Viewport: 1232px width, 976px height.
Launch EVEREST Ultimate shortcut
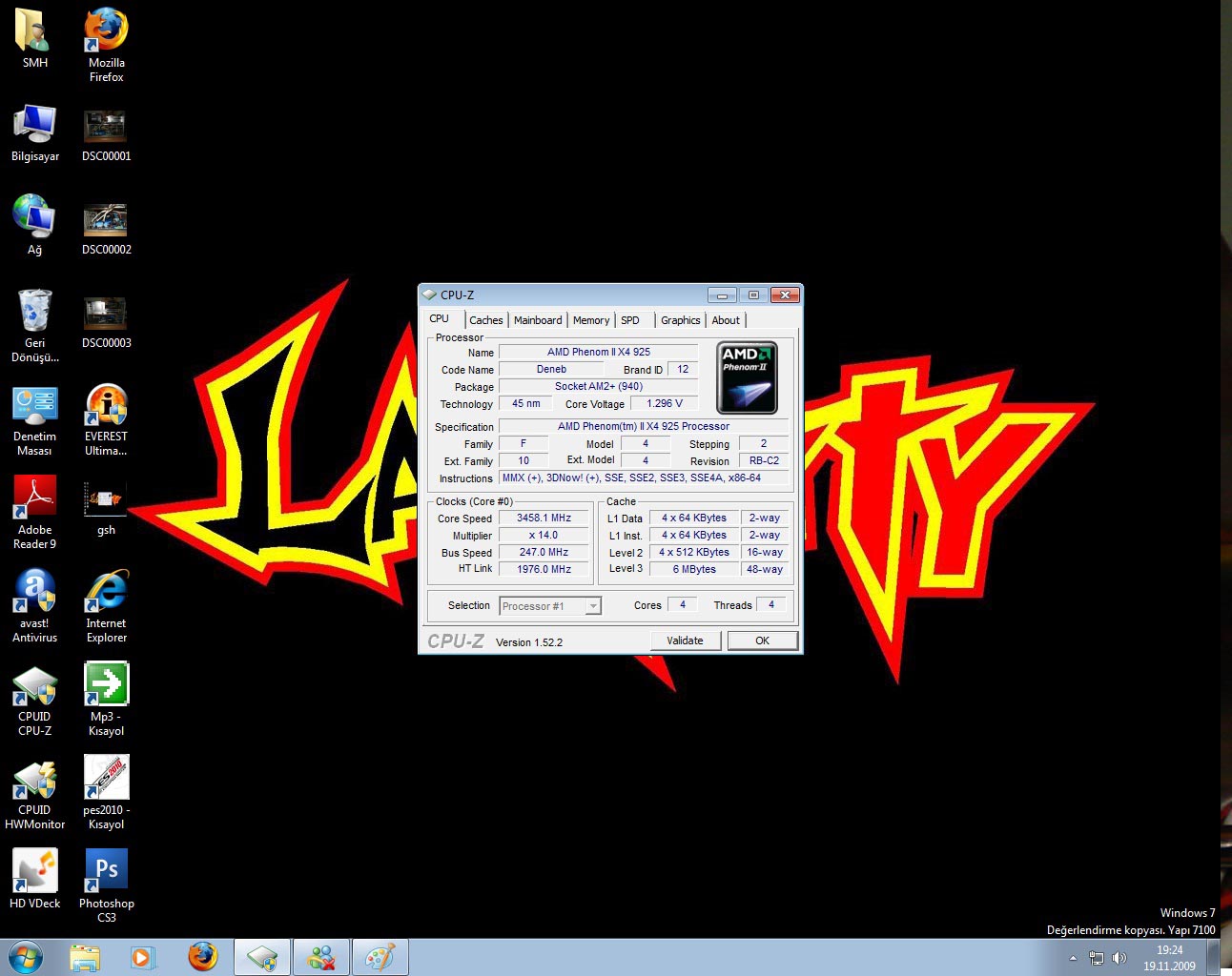(x=106, y=419)
